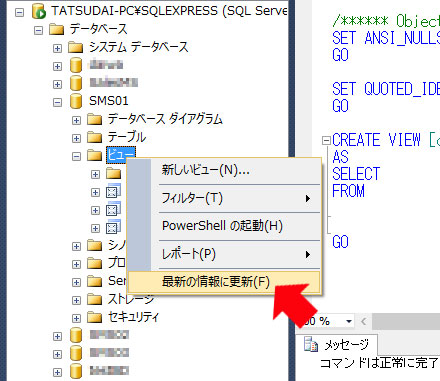This screenshot has width=440, height=381.
Task: Select the SMS01 database label
Action: click(x=108, y=101)
